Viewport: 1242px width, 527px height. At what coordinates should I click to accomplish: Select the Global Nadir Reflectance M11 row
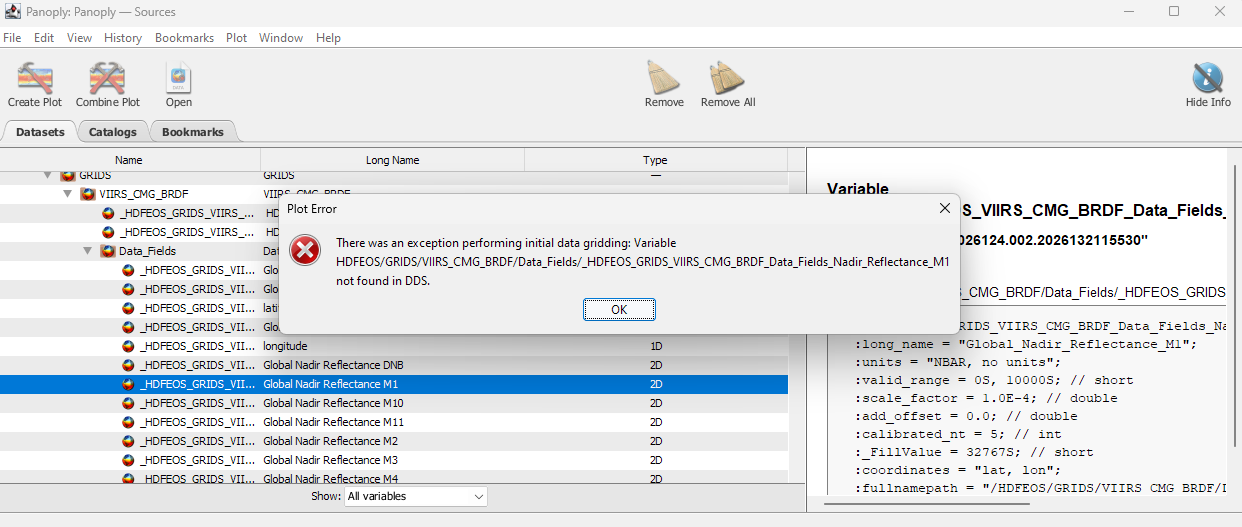tap(394, 422)
